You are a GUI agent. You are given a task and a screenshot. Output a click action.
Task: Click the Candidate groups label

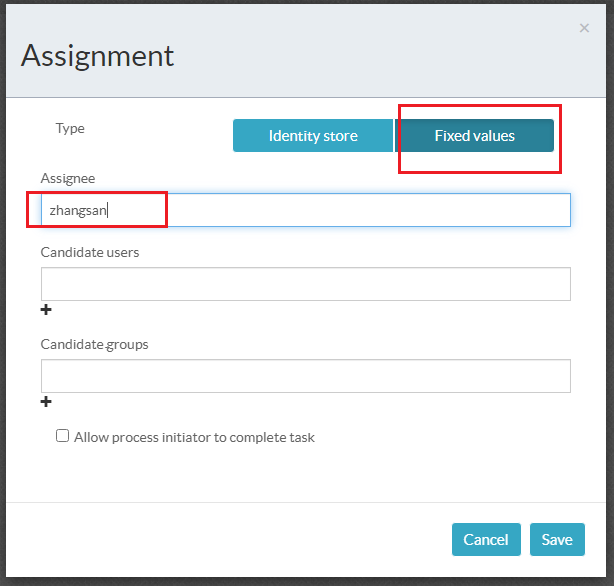[94, 344]
